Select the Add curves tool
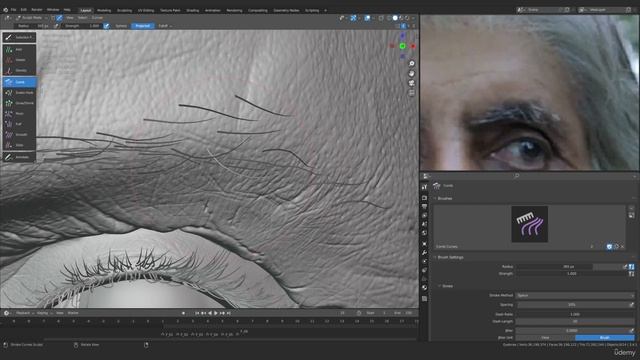Image resolution: width=640 pixels, height=360 pixels. [19, 49]
